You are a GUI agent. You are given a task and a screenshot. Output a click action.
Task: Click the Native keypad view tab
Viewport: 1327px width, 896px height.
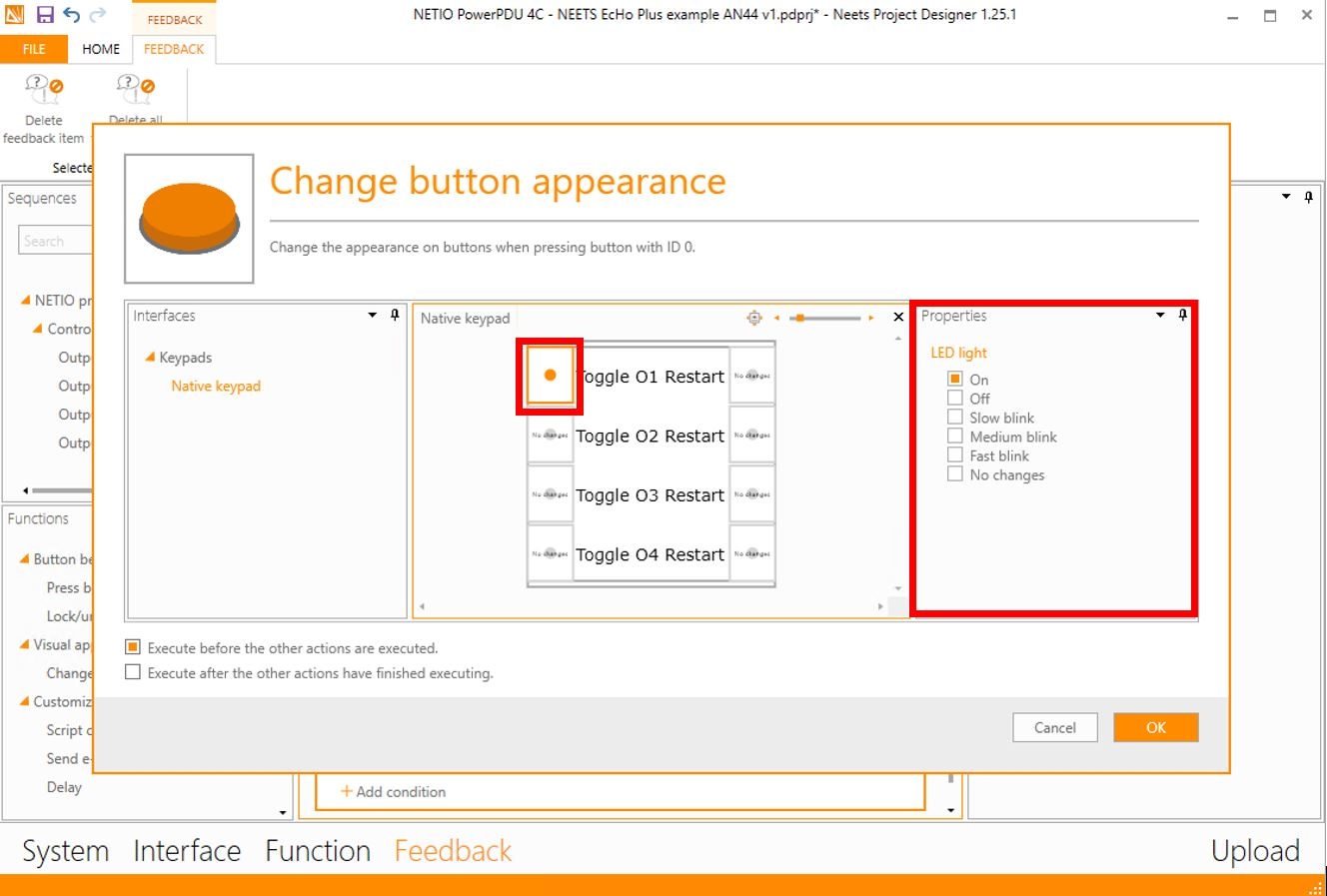point(465,319)
